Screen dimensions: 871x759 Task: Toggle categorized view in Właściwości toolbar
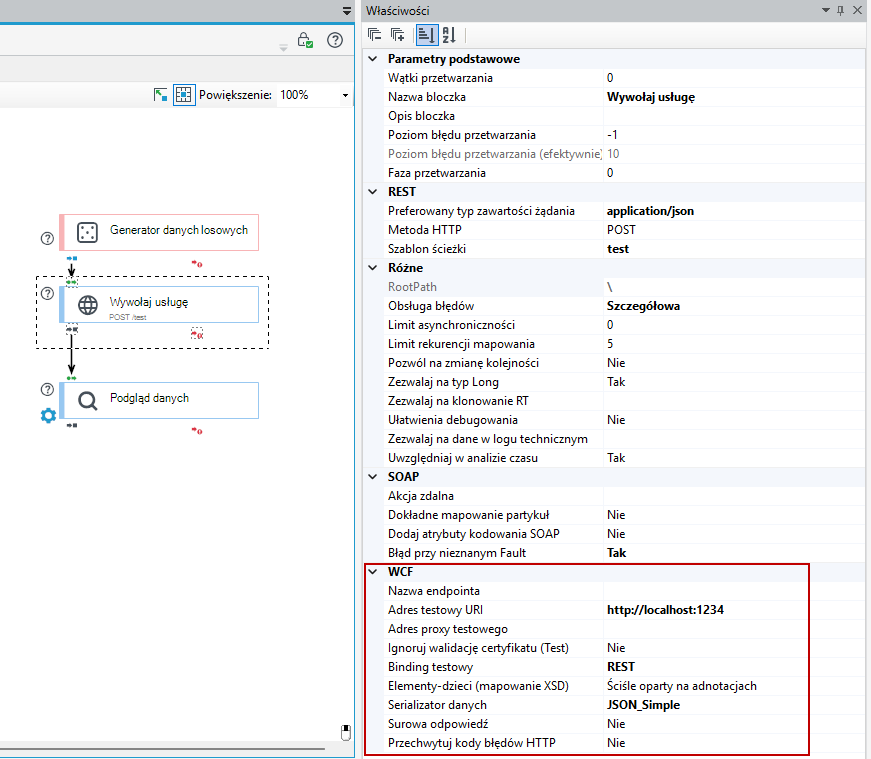(x=427, y=35)
